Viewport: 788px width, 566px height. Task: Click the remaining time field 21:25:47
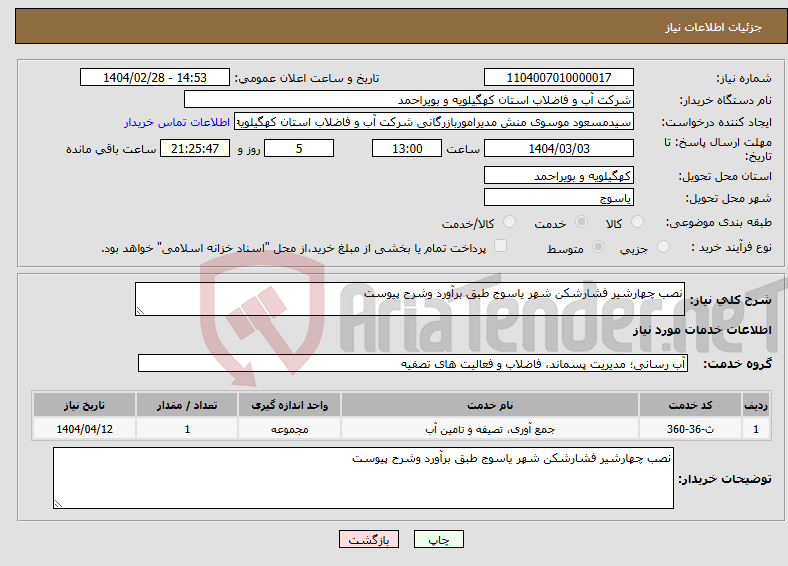pyautogui.click(x=195, y=148)
